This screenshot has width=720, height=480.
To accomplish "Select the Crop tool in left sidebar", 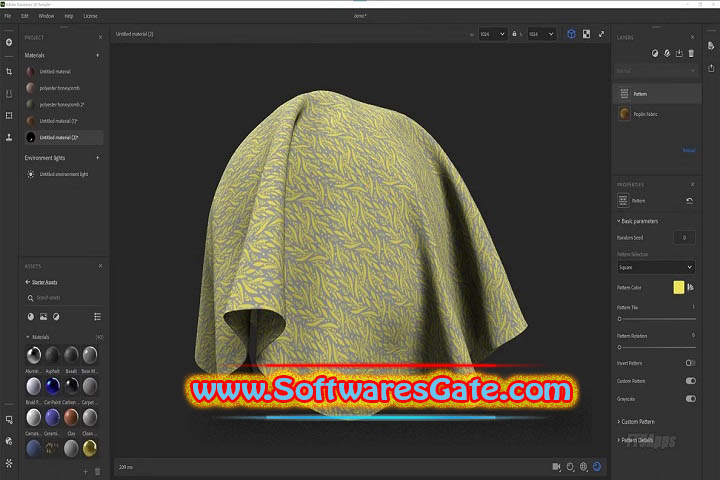I will pyautogui.click(x=9, y=72).
